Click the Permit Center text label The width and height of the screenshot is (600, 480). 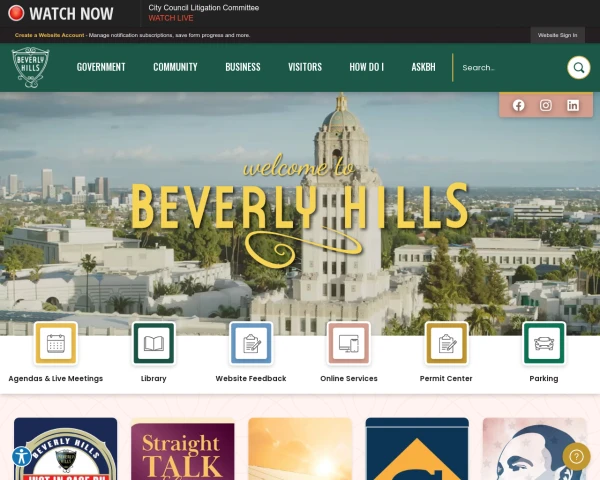click(x=446, y=379)
